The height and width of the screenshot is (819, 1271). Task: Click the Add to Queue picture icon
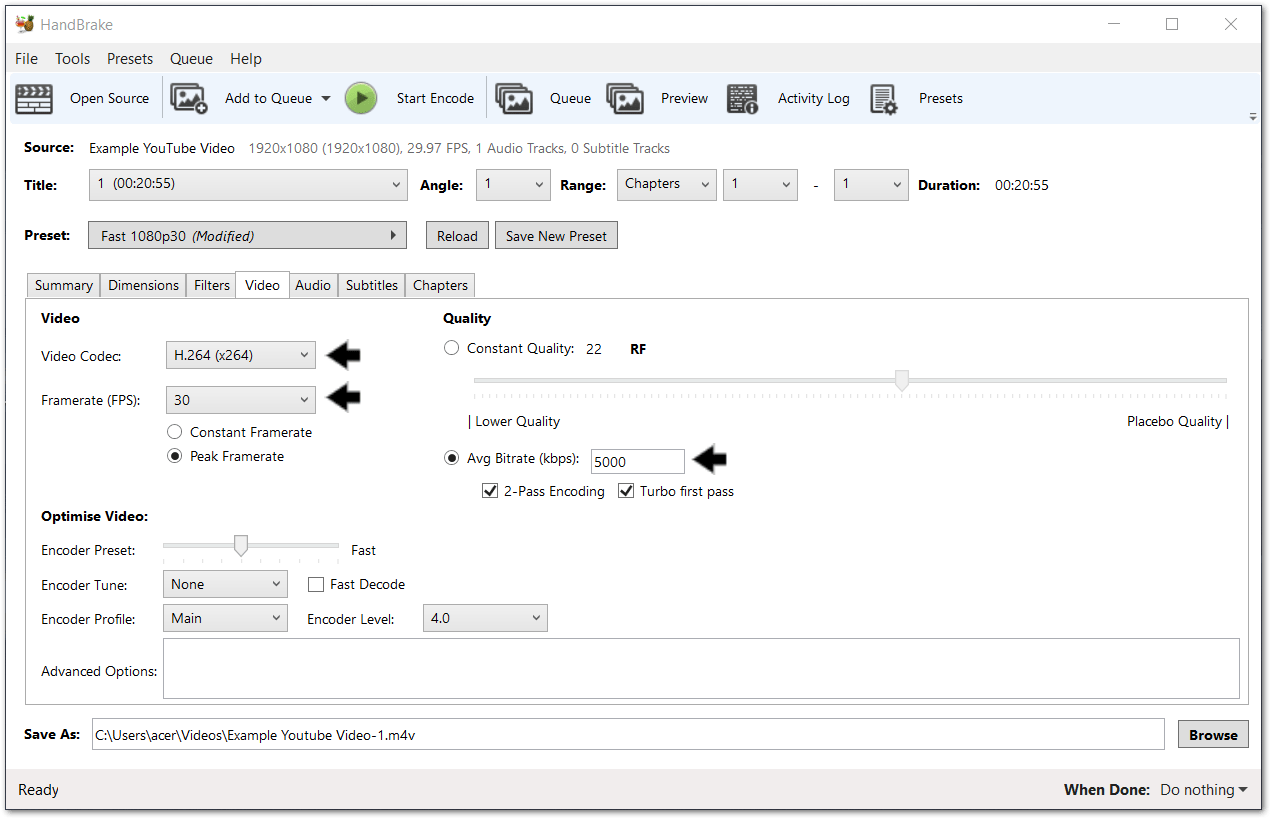click(x=189, y=98)
